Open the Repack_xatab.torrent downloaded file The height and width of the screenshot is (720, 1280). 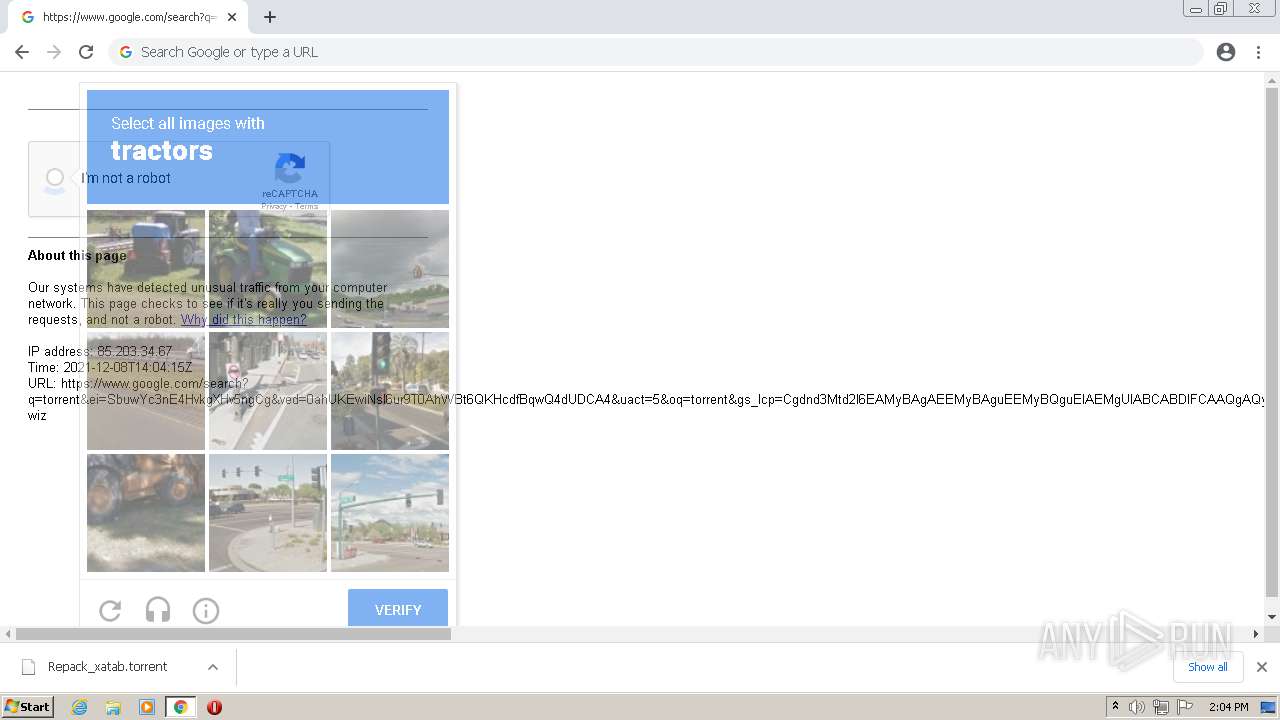coord(107,667)
